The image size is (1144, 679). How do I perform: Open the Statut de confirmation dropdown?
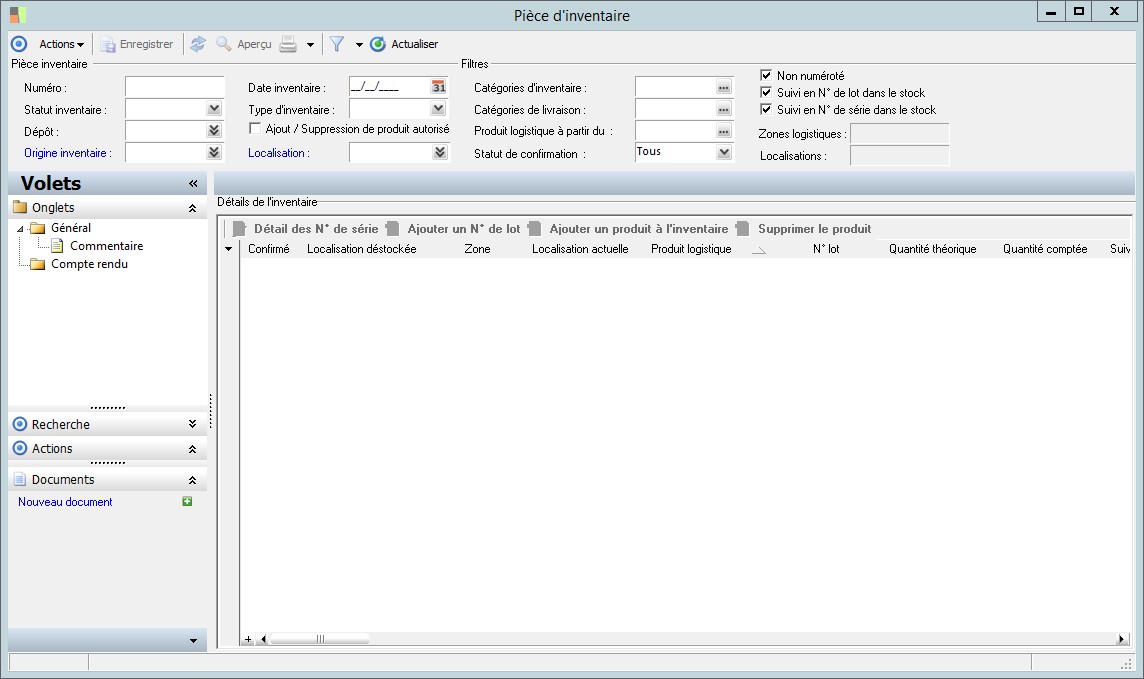(724, 152)
